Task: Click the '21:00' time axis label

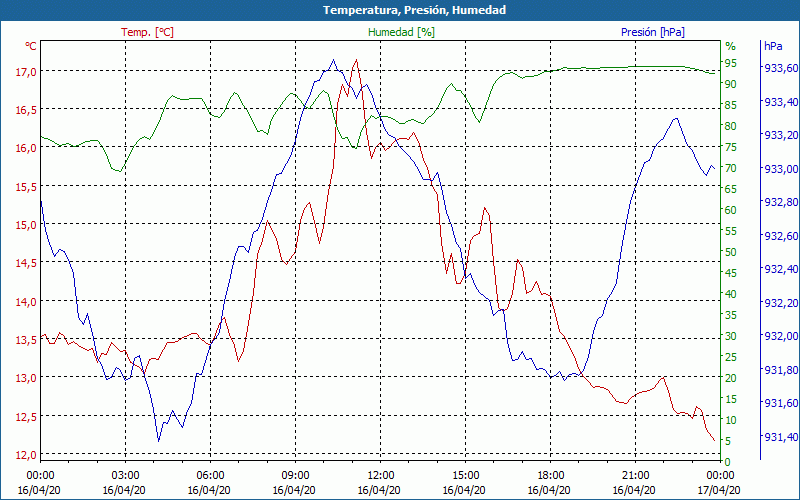Action: click(635, 476)
